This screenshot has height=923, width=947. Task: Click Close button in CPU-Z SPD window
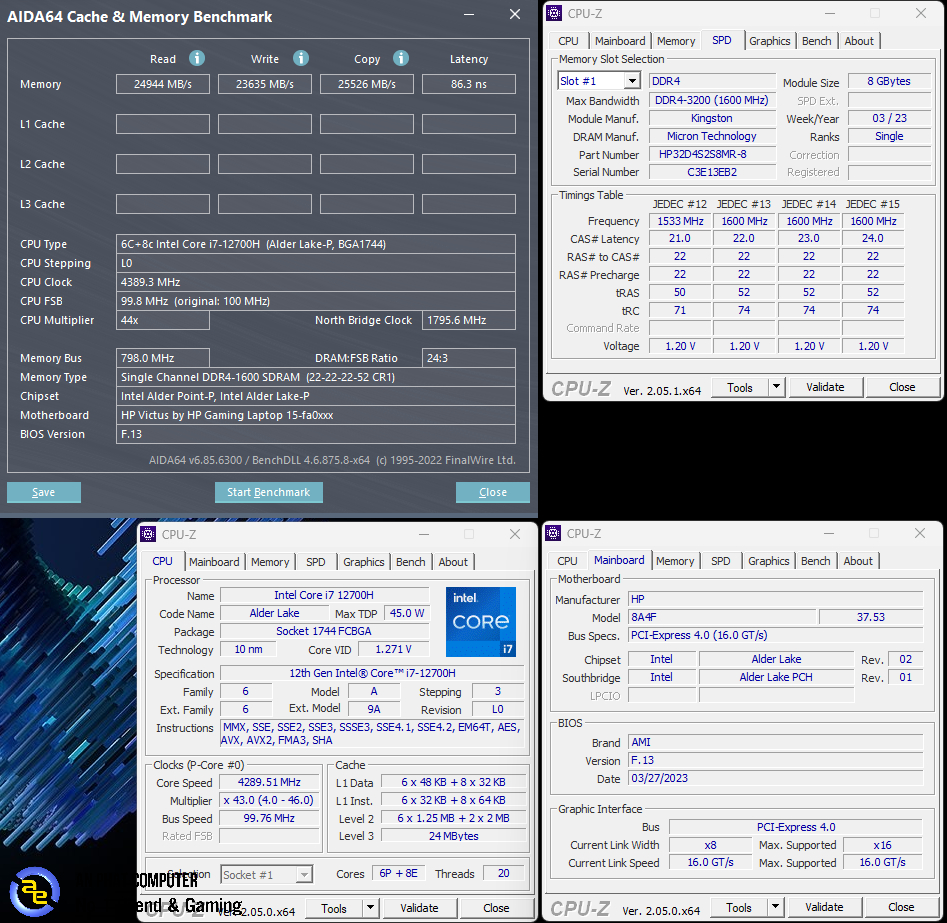902,387
